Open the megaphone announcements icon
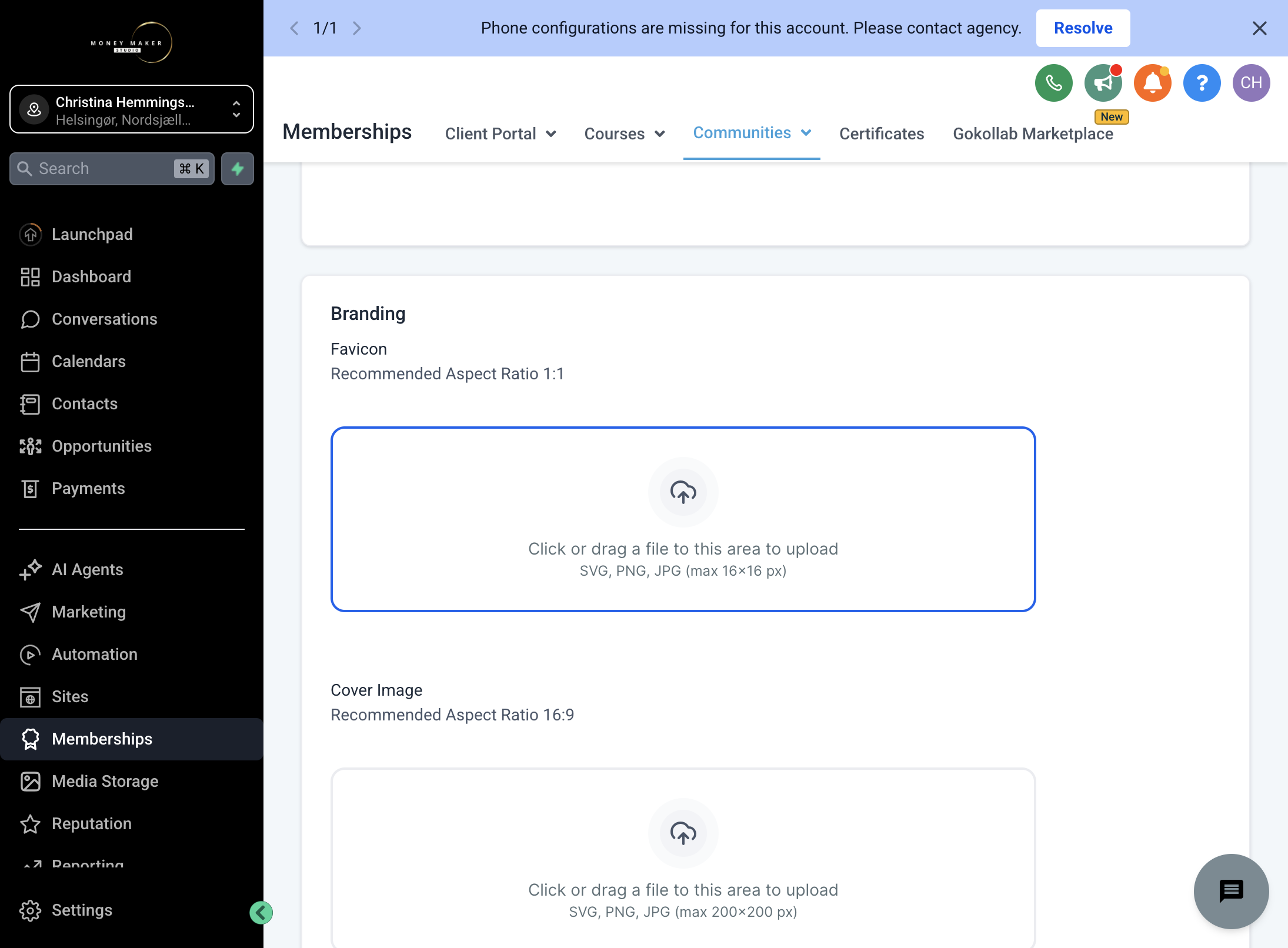Screen dimensions: 1288x948 coord(1103,83)
